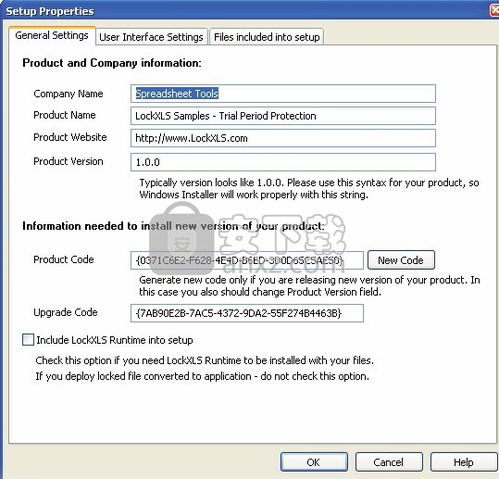Click the Company Name input field
Screen dimensions: 499x479
(283, 94)
